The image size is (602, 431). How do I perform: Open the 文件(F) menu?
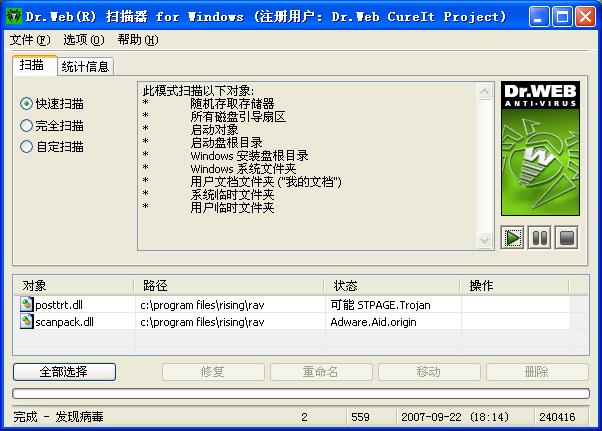point(30,40)
